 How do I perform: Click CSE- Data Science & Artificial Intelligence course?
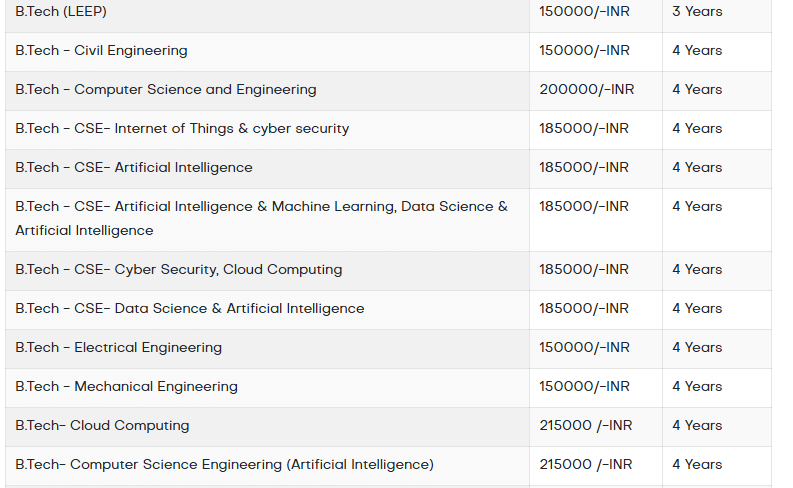point(190,309)
